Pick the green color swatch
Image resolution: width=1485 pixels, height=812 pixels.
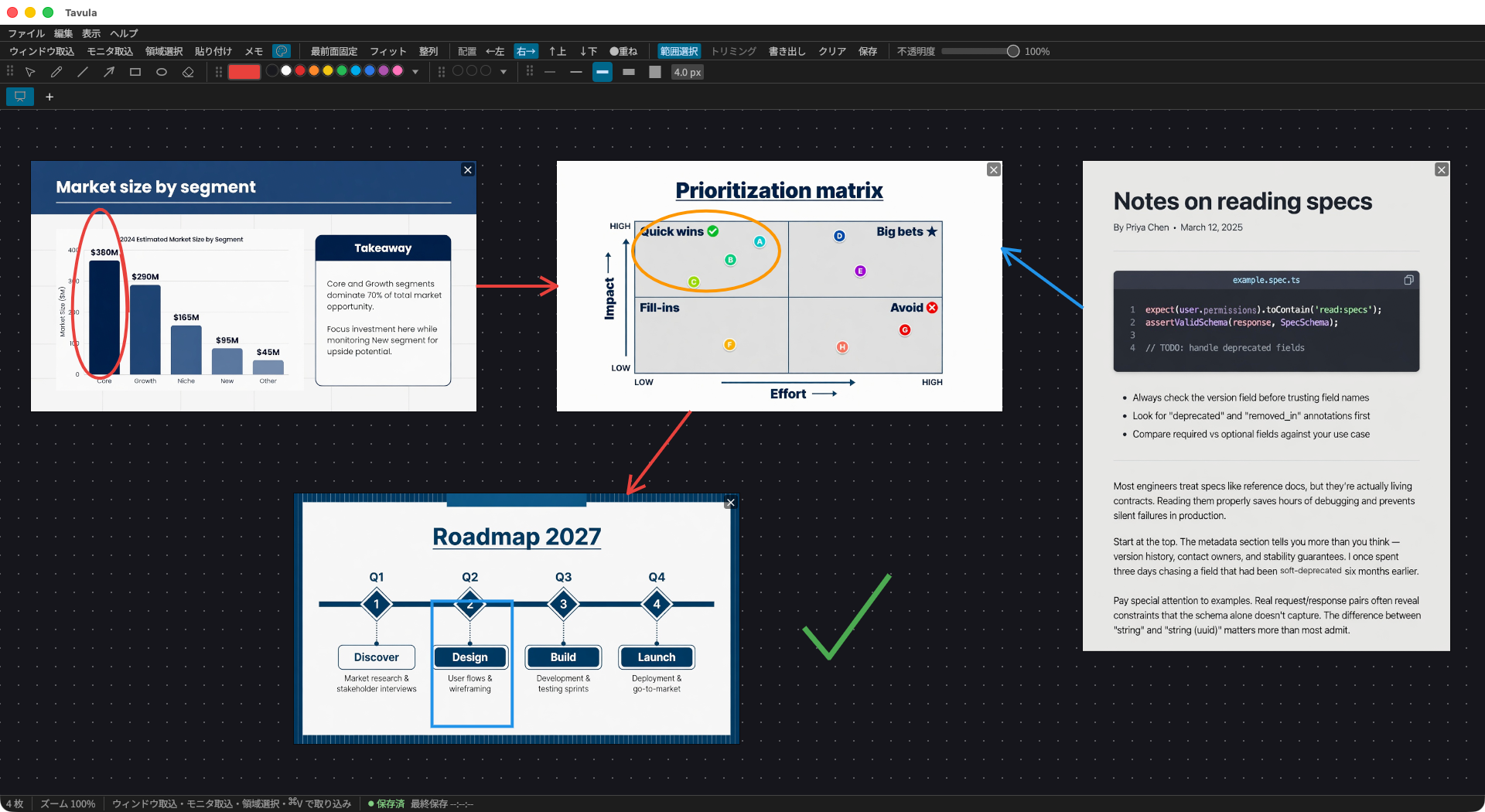coord(342,70)
